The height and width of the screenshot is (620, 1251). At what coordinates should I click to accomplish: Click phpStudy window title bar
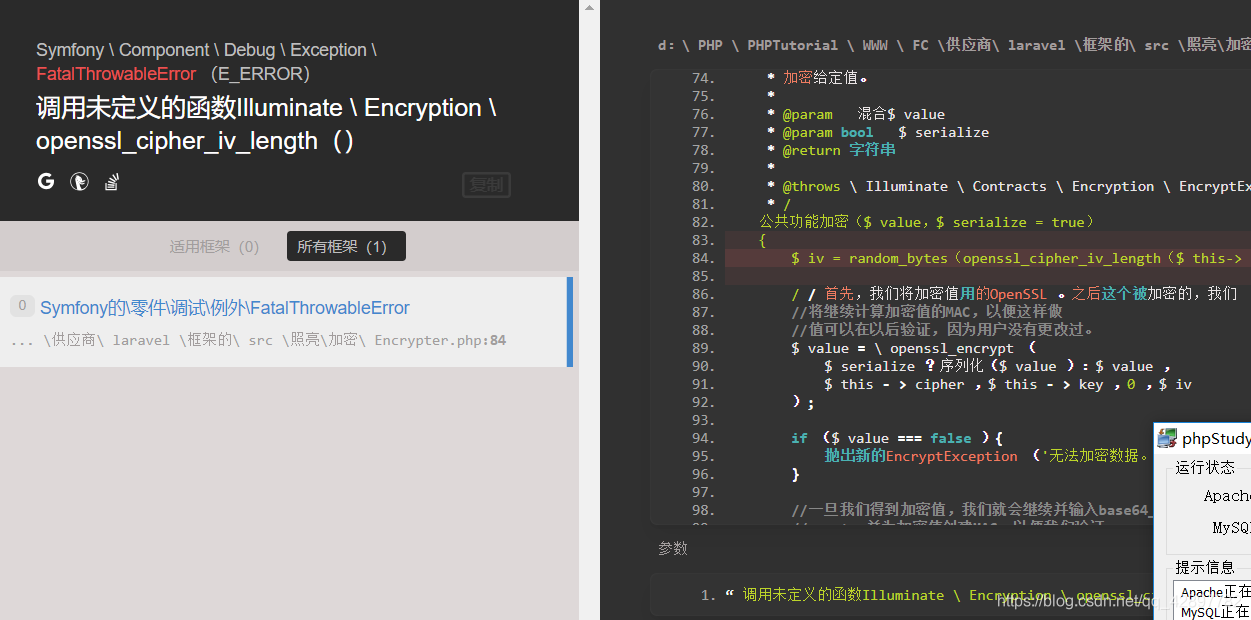[x=1203, y=438]
